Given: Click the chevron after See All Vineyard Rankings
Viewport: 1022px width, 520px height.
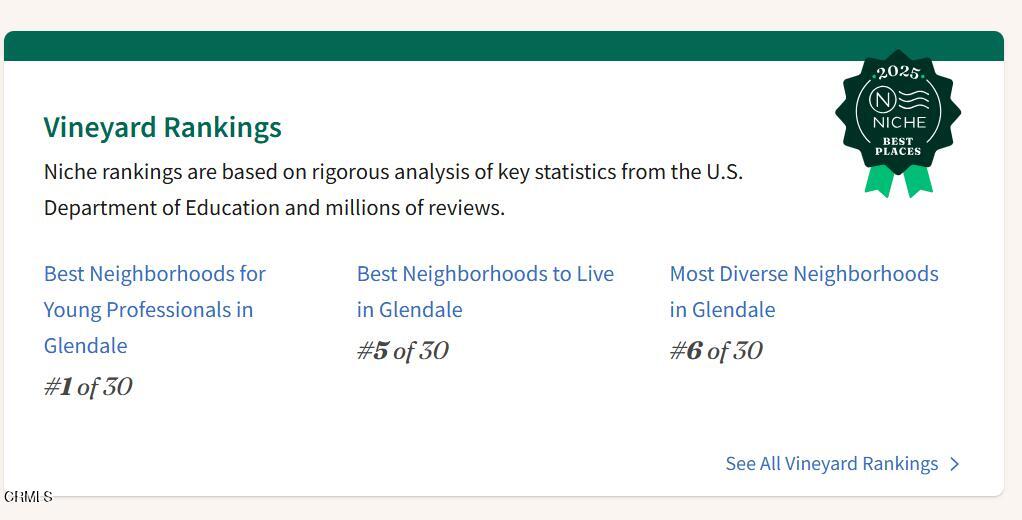Looking at the screenshot, I should 954,464.
